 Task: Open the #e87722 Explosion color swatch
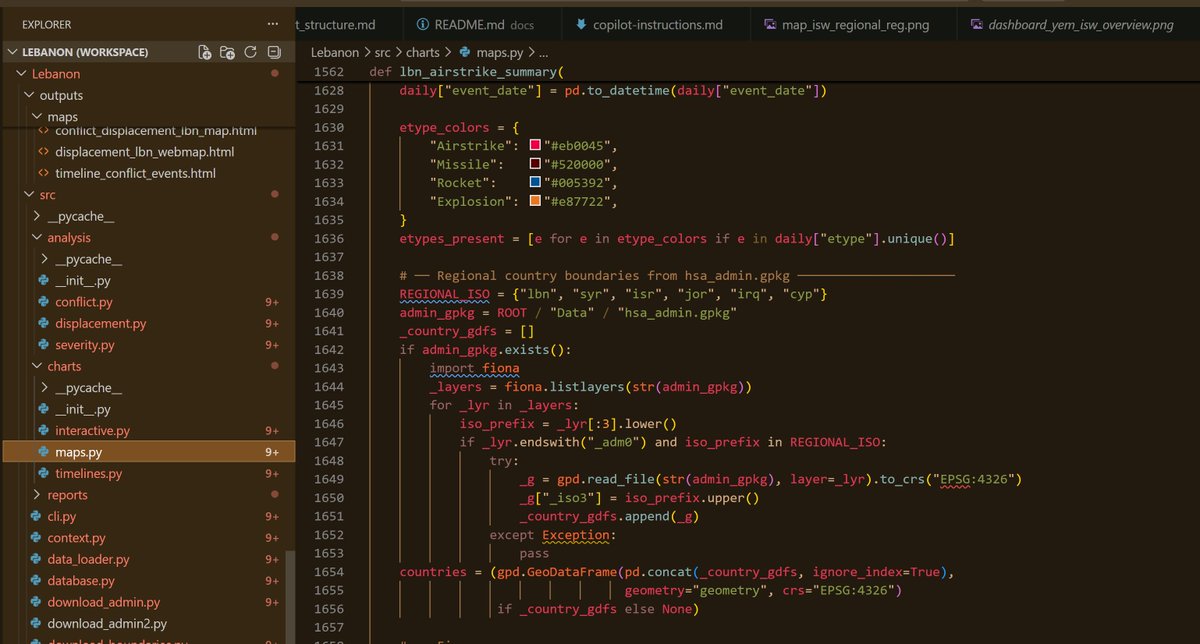coord(536,202)
